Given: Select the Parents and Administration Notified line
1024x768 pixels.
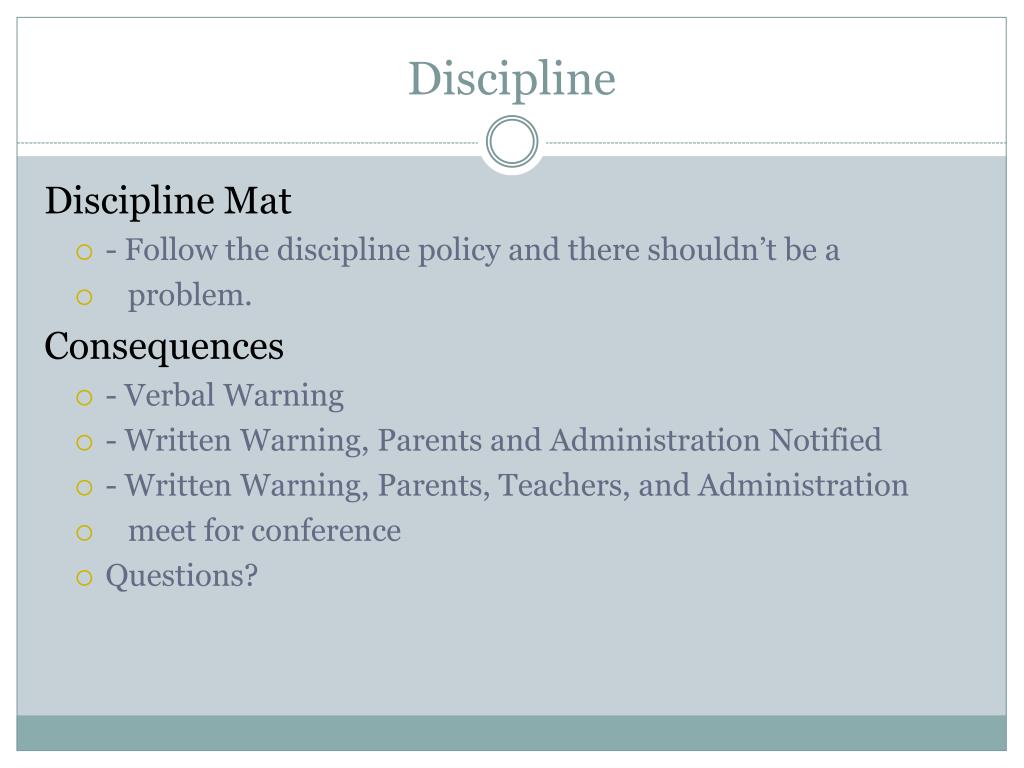Looking at the screenshot, I should (x=494, y=441).
